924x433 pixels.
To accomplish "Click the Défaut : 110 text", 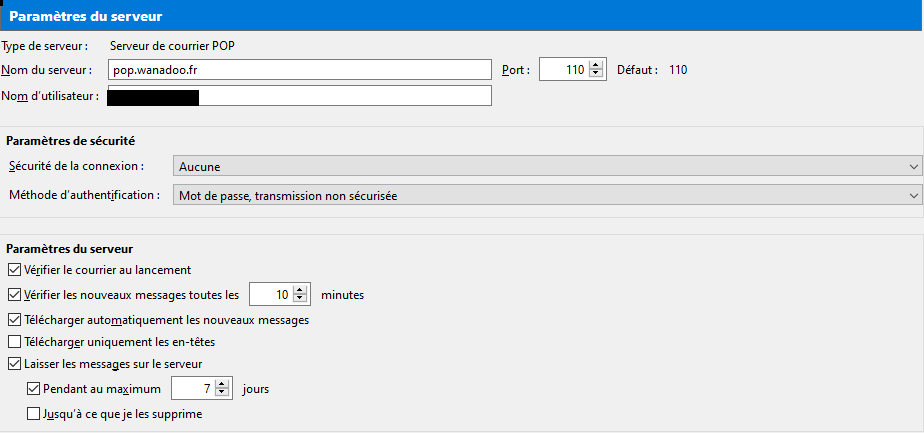I will coord(652,70).
